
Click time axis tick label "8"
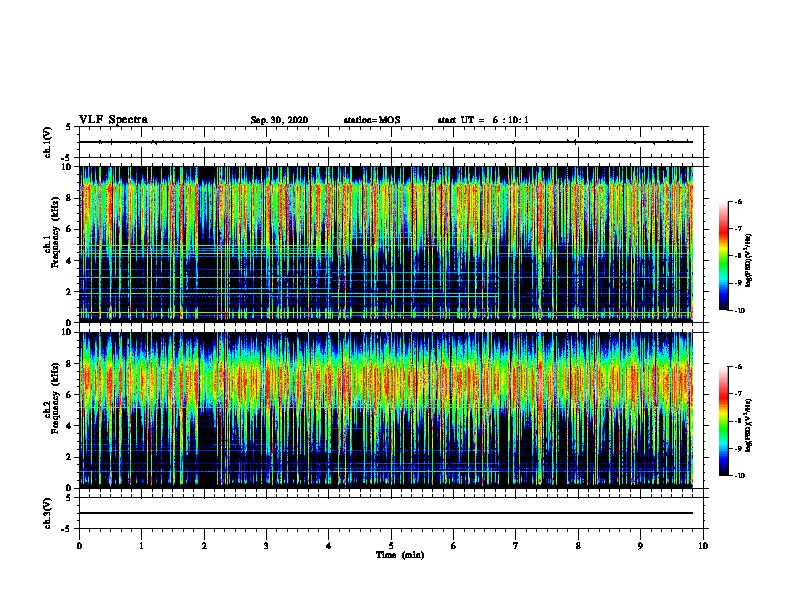pos(578,546)
